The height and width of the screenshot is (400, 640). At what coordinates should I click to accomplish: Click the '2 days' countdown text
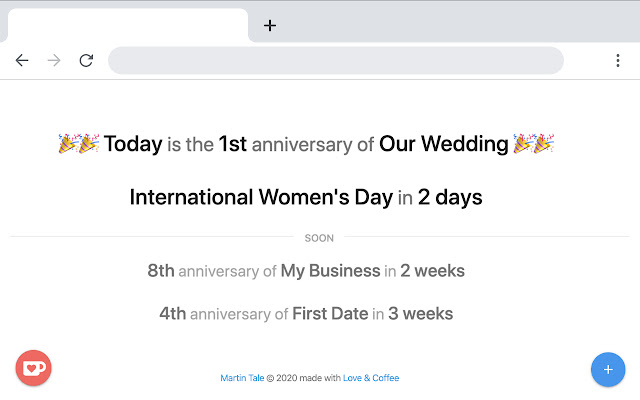pos(450,197)
